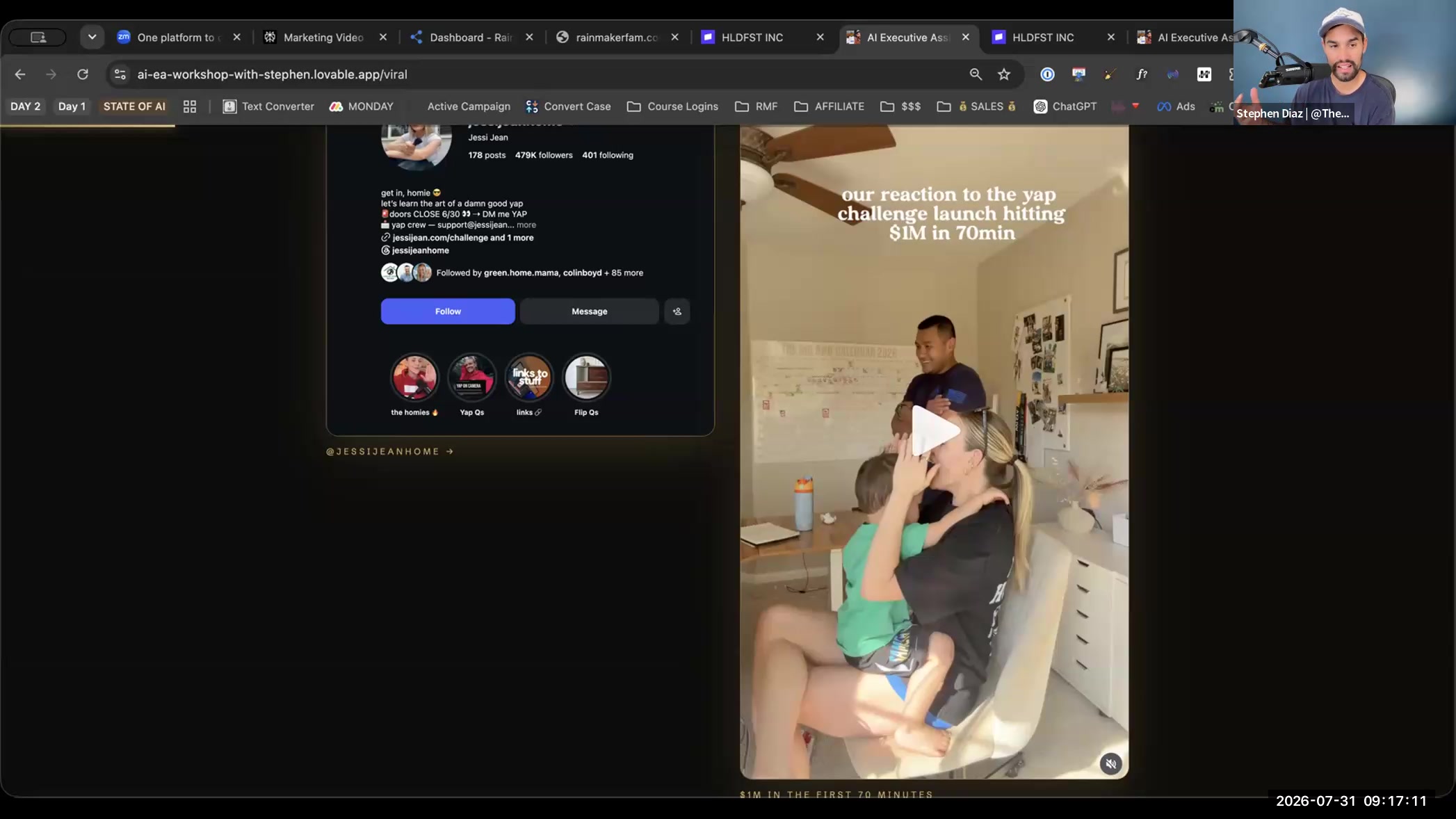Expand the Course Logins bookmark folder
Image resolution: width=1456 pixels, height=819 pixels.
tap(672, 106)
